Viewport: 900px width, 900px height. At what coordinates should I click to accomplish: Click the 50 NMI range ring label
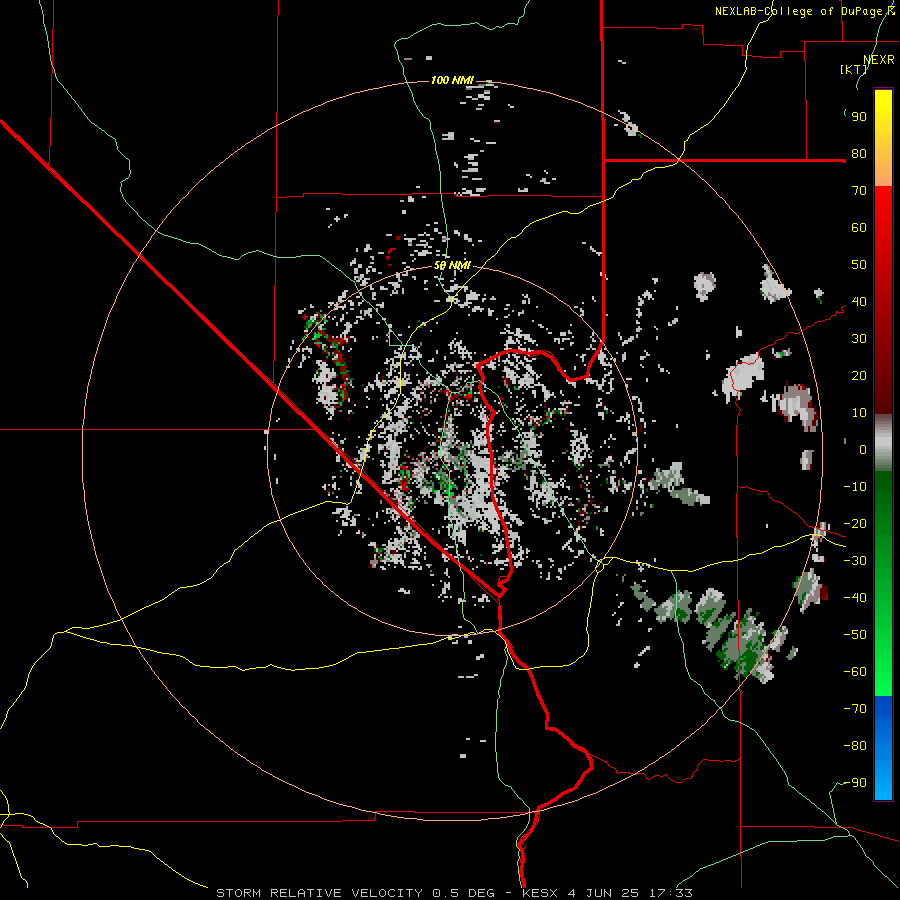click(452, 265)
